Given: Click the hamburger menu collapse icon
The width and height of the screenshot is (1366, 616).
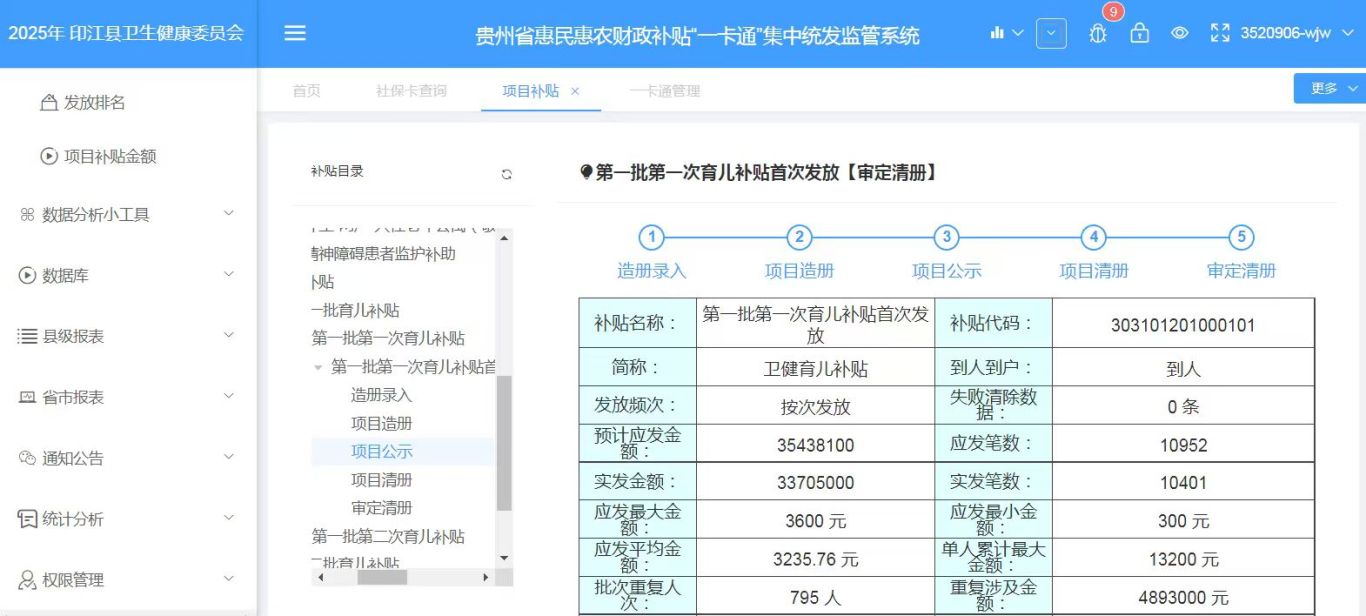Looking at the screenshot, I should click(x=294, y=33).
